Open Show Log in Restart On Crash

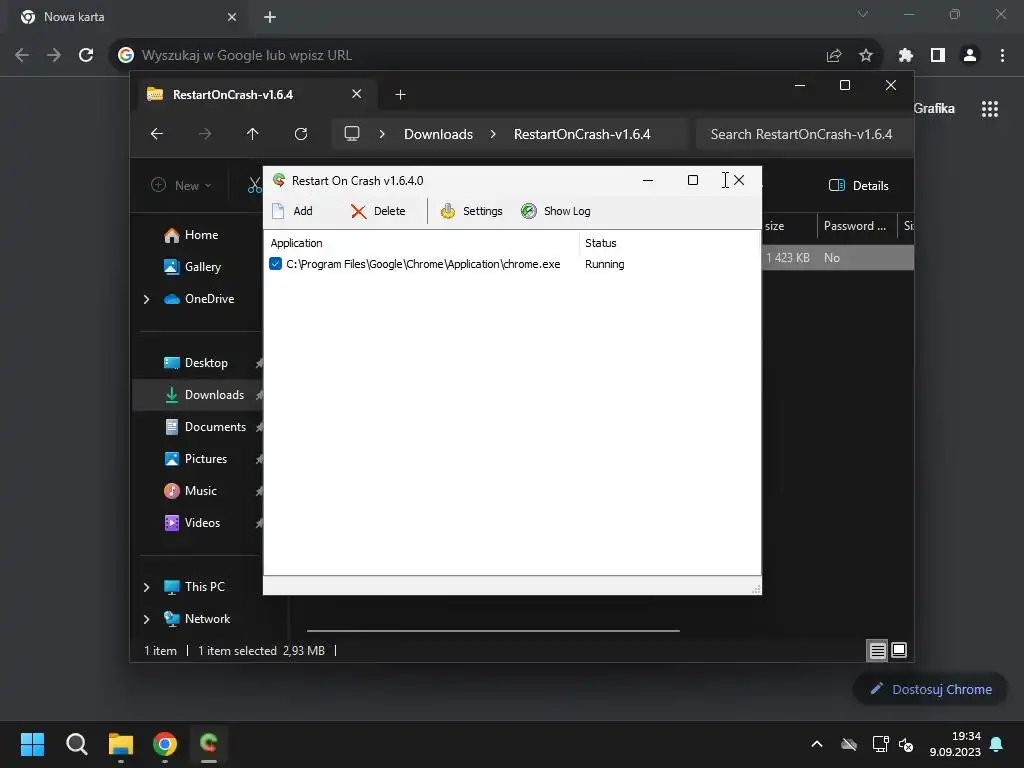click(556, 211)
